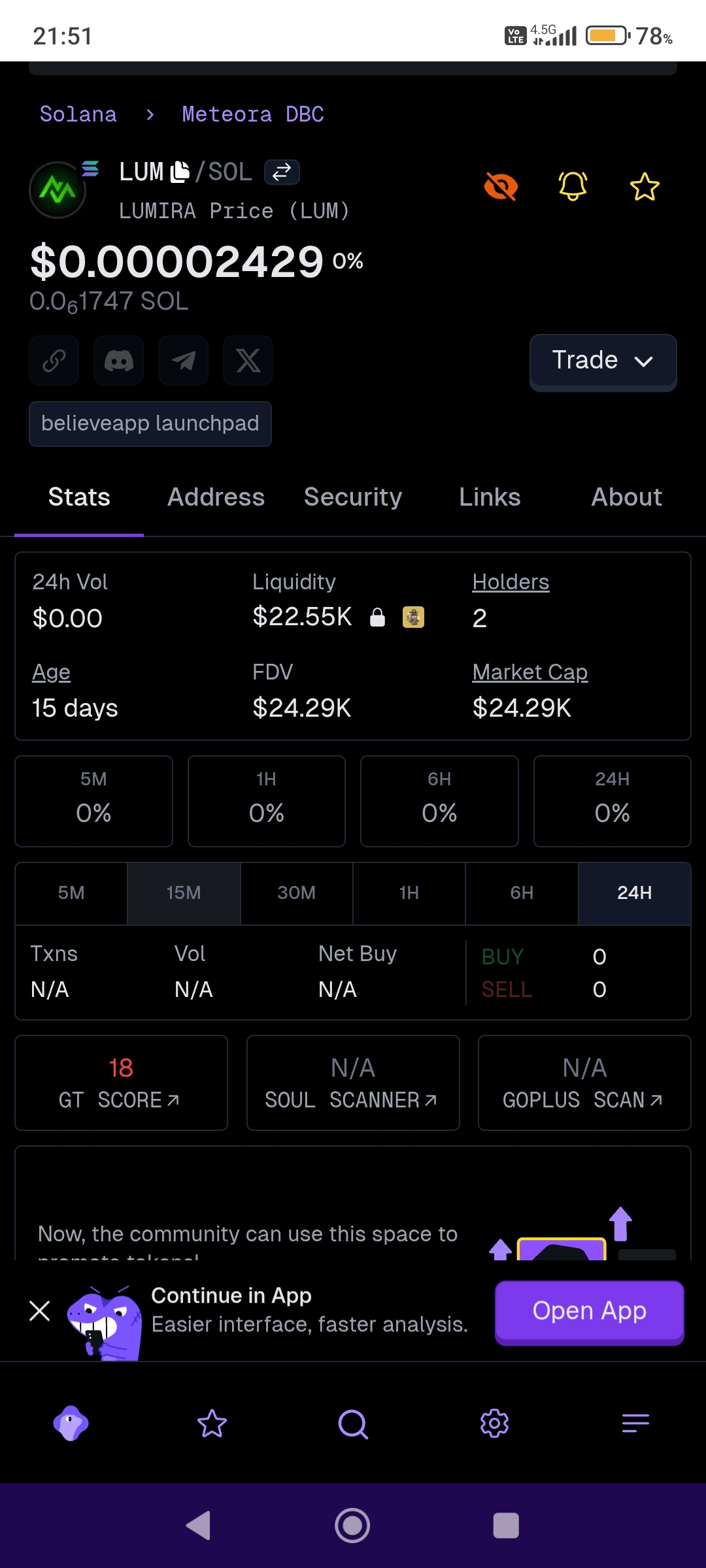Copy the LUM token address icon

coord(180,172)
